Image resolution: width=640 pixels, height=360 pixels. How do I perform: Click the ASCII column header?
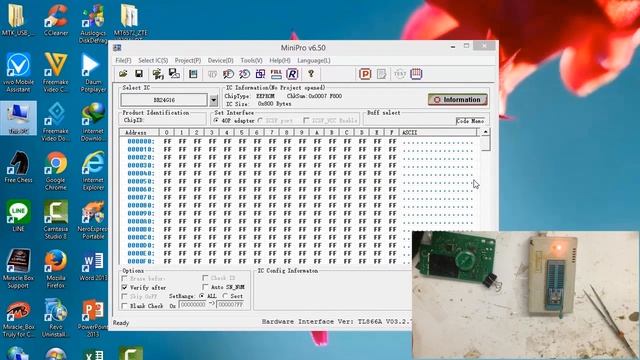438,132
